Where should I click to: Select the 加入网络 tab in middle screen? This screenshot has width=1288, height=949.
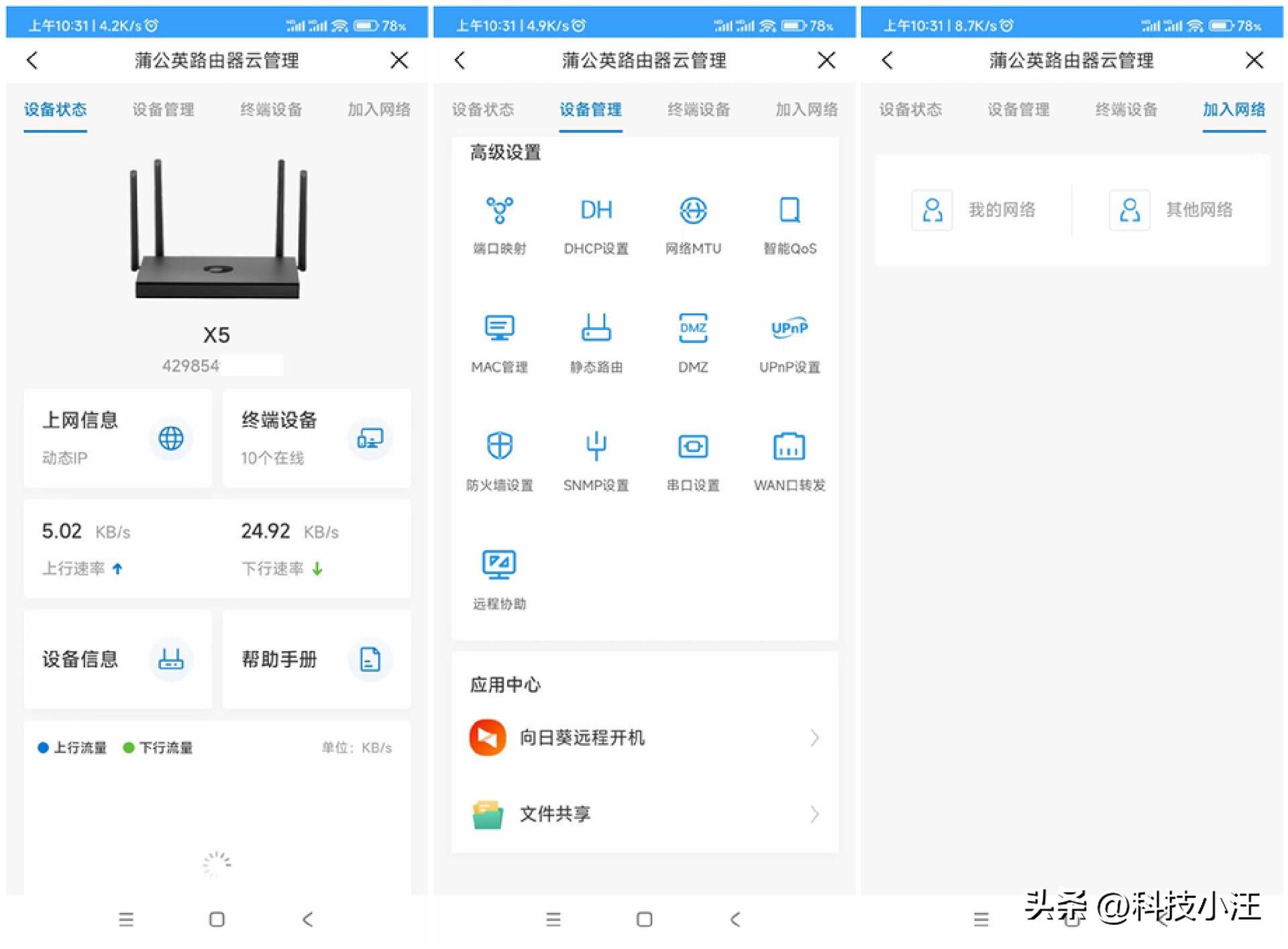pyautogui.click(x=806, y=109)
